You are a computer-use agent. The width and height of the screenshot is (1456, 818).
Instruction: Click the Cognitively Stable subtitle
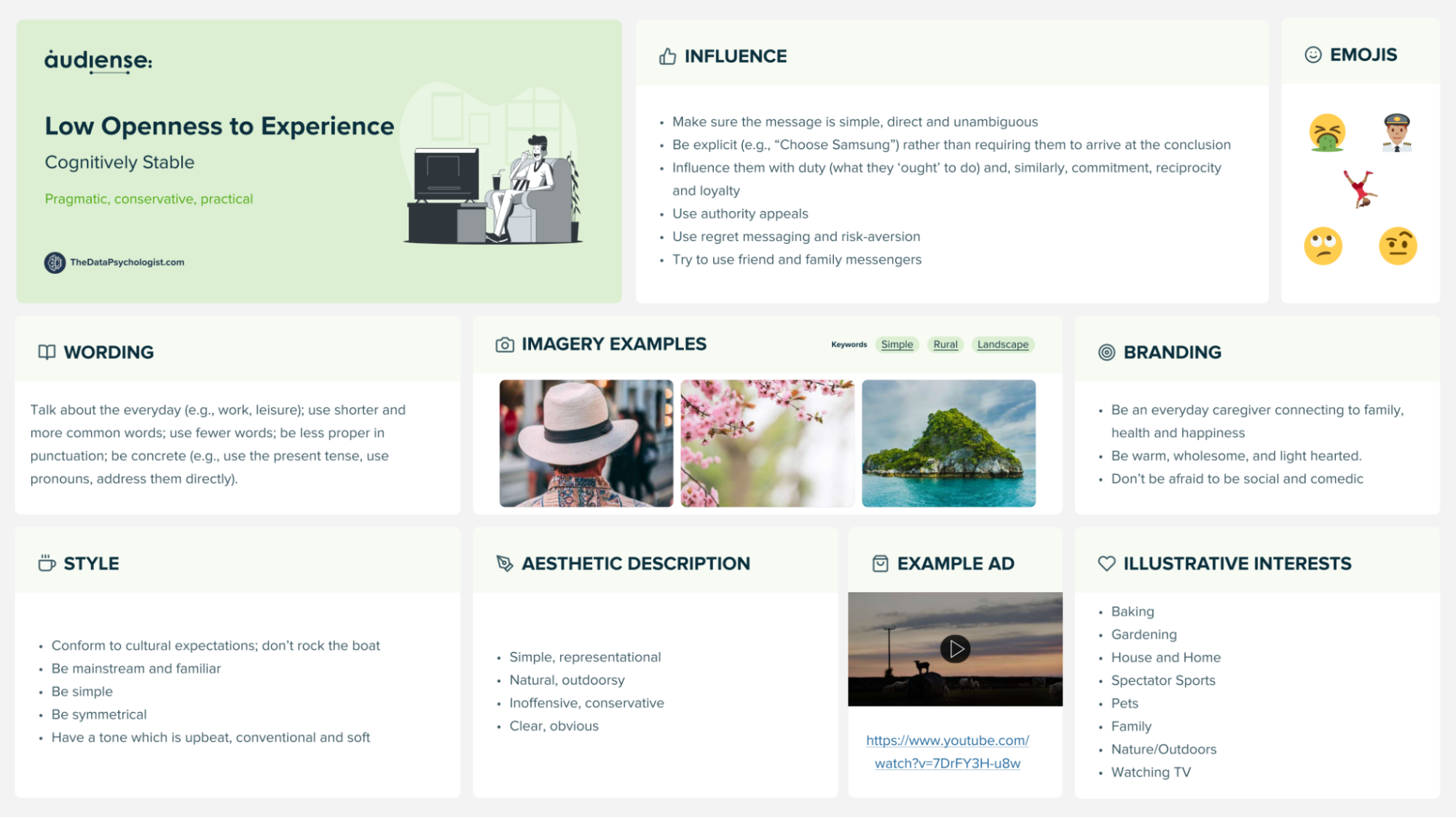pyautogui.click(x=119, y=162)
